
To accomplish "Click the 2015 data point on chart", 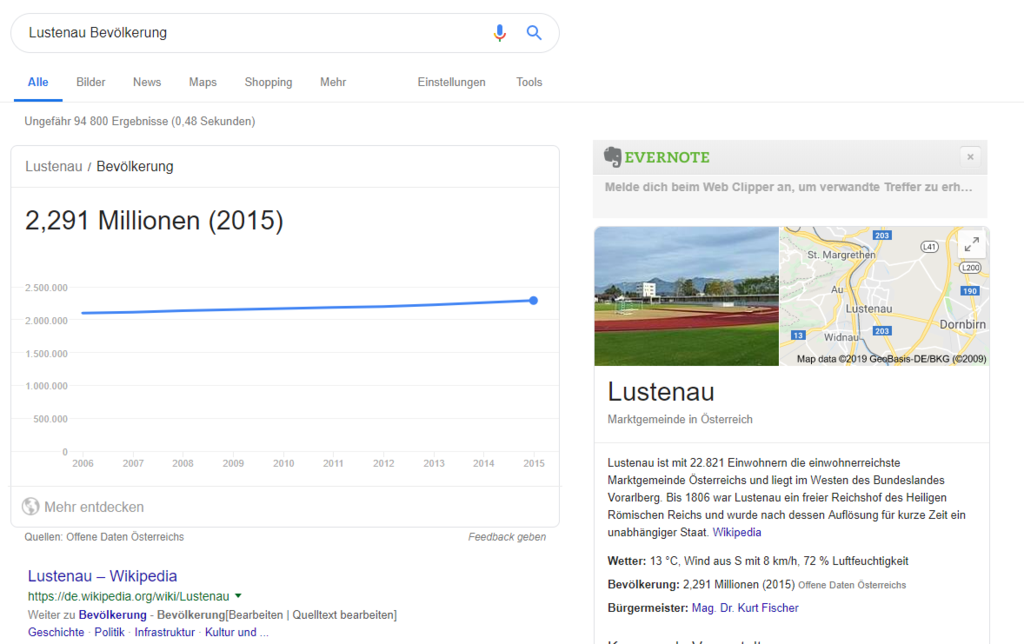I will tap(533, 300).
